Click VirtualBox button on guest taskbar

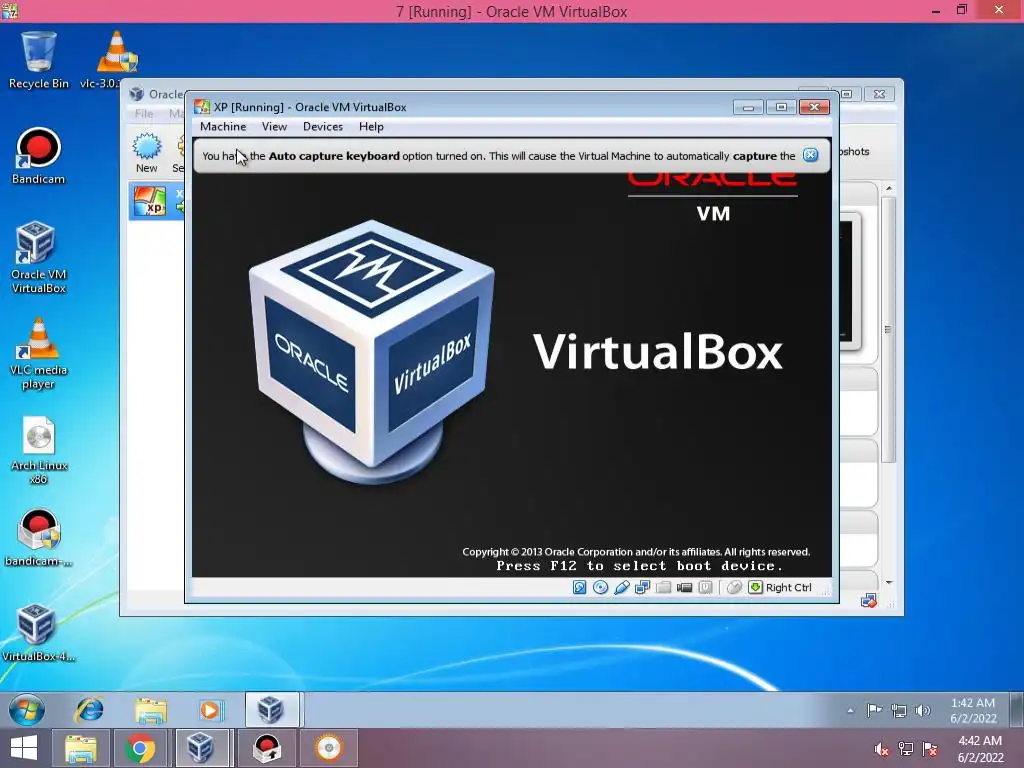coord(271,710)
